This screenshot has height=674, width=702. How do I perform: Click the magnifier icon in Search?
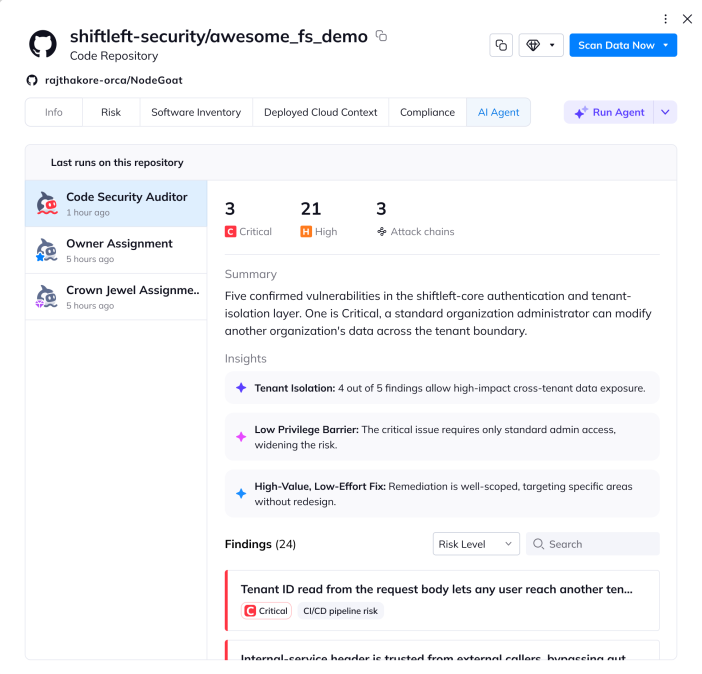[538, 544]
